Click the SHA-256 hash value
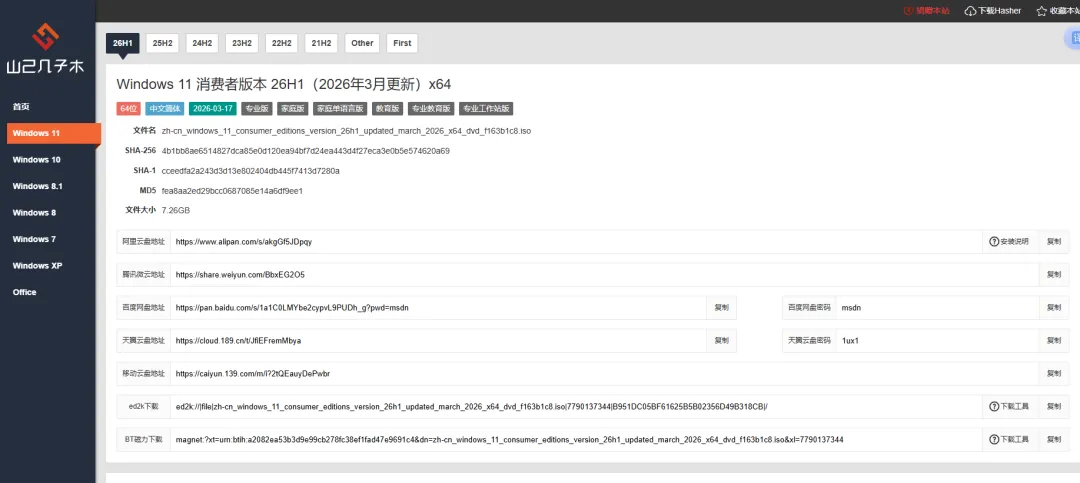 coord(306,150)
